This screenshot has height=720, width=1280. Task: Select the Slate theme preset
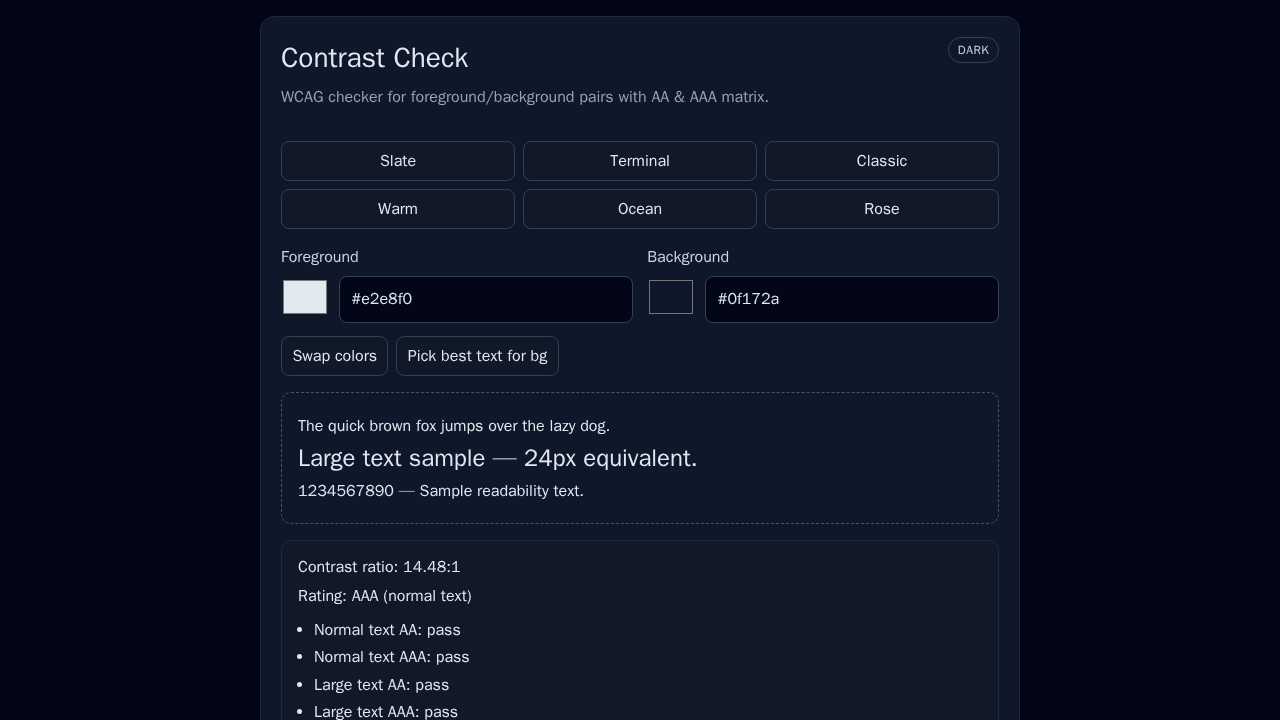(397, 161)
